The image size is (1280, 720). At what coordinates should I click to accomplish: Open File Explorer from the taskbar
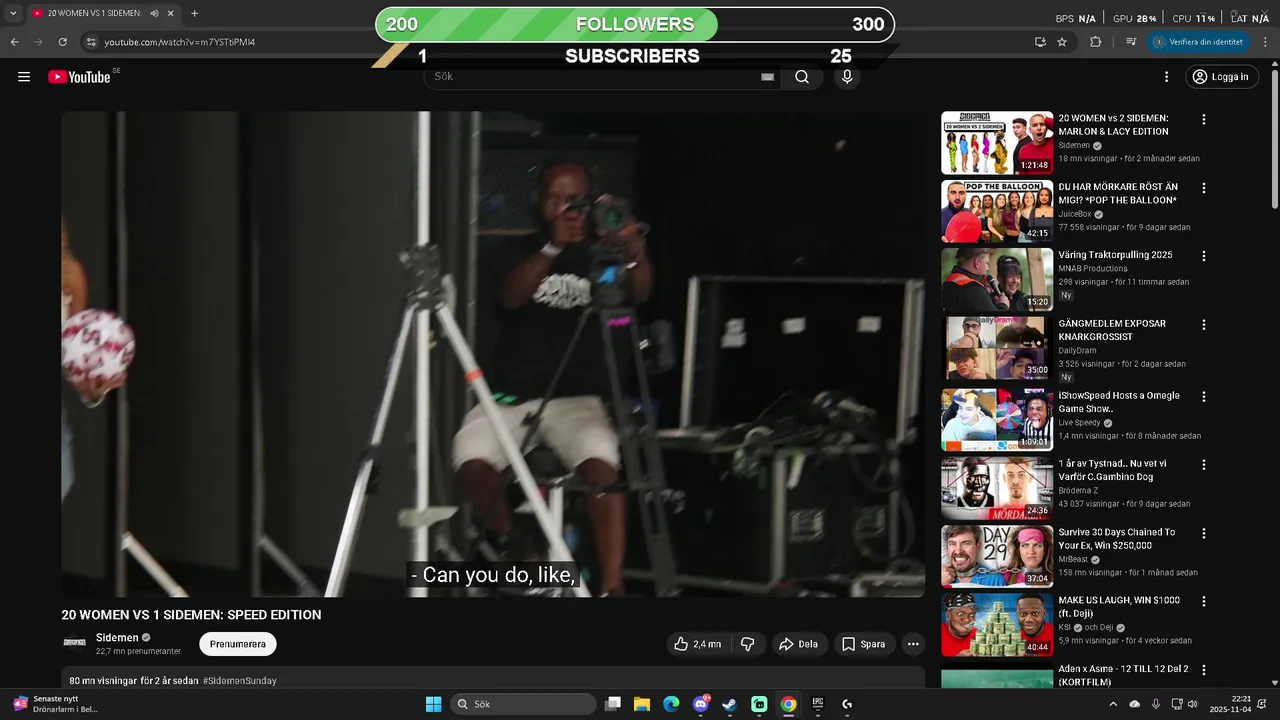[x=642, y=704]
